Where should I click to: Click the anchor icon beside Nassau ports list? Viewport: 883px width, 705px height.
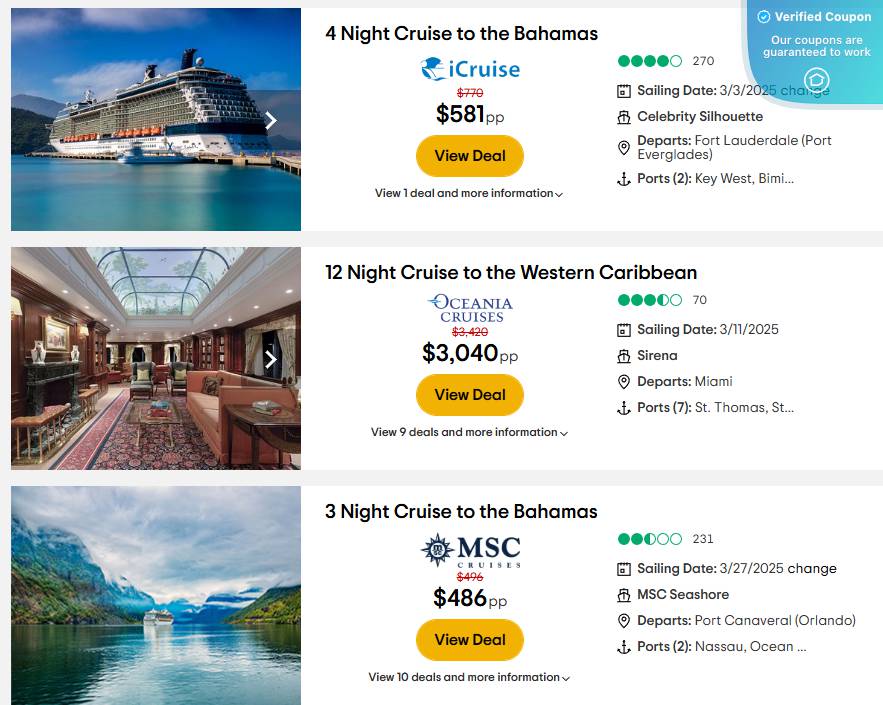pos(623,646)
